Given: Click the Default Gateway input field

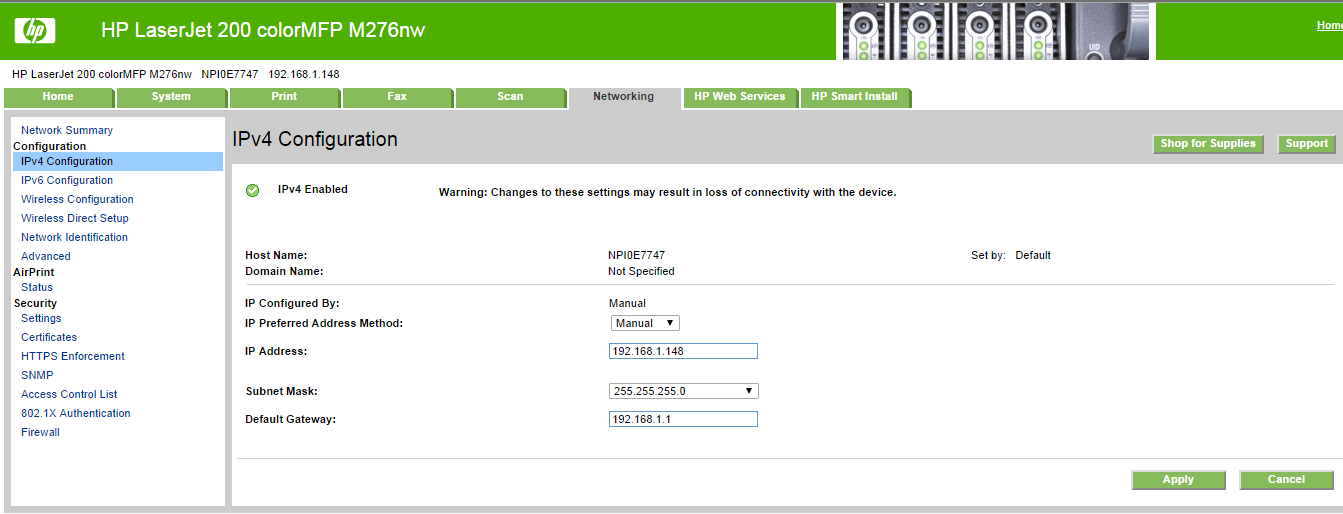Looking at the screenshot, I should pos(684,419).
